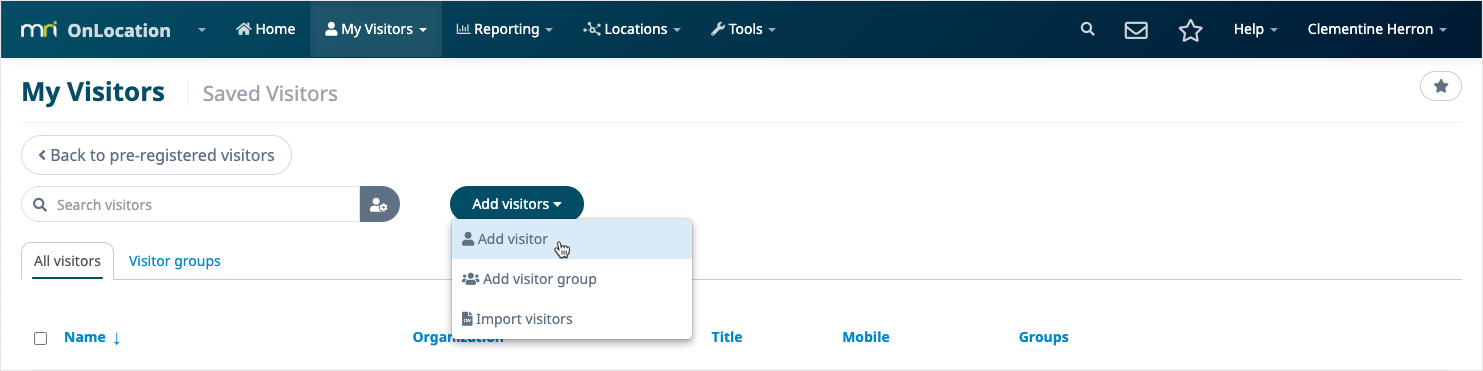Open the mail envelope icon
The image size is (1483, 371).
1136,30
